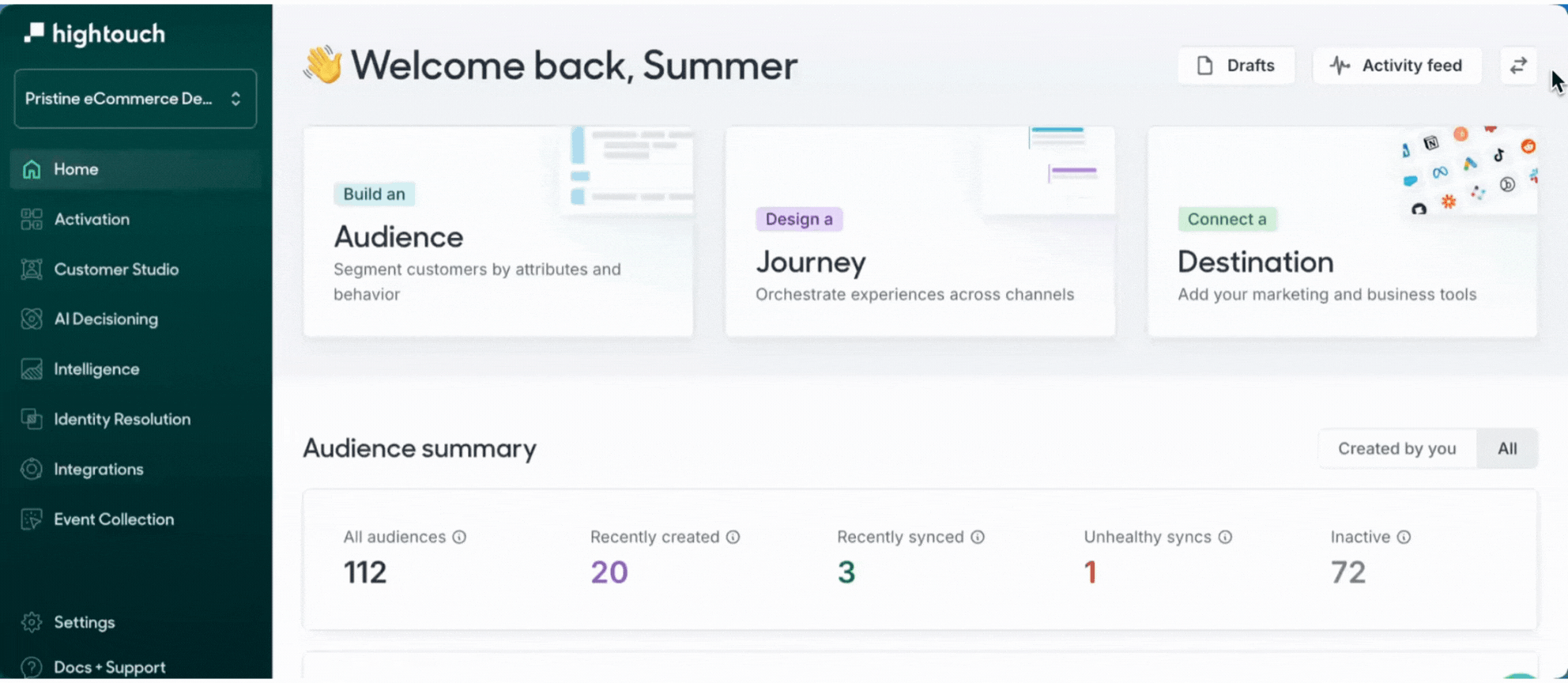Click the info icon beside Recently synced
1568x683 pixels.
click(x=978, y=538)
